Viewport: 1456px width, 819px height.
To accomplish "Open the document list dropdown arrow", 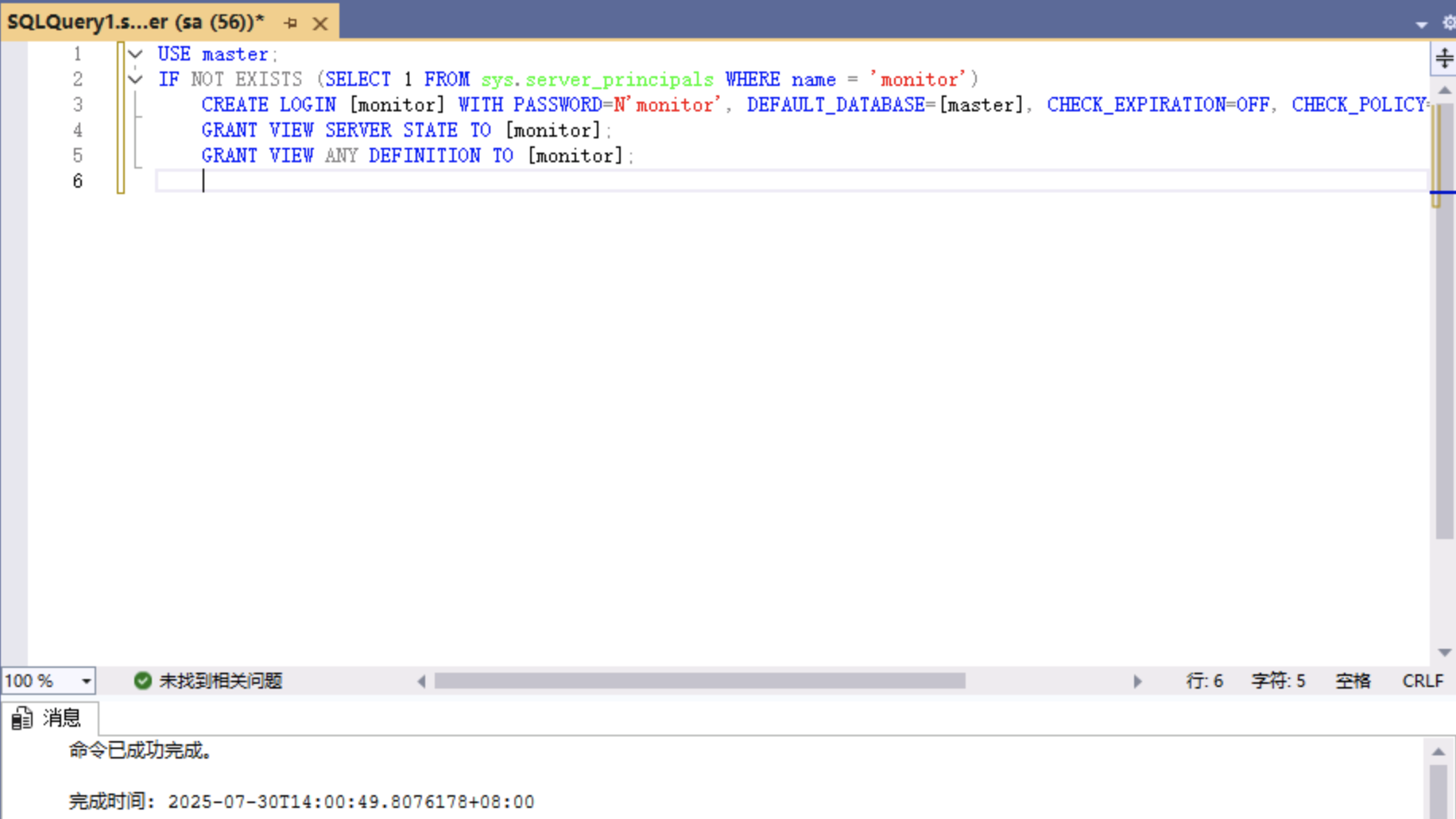I will [1421, 25].
